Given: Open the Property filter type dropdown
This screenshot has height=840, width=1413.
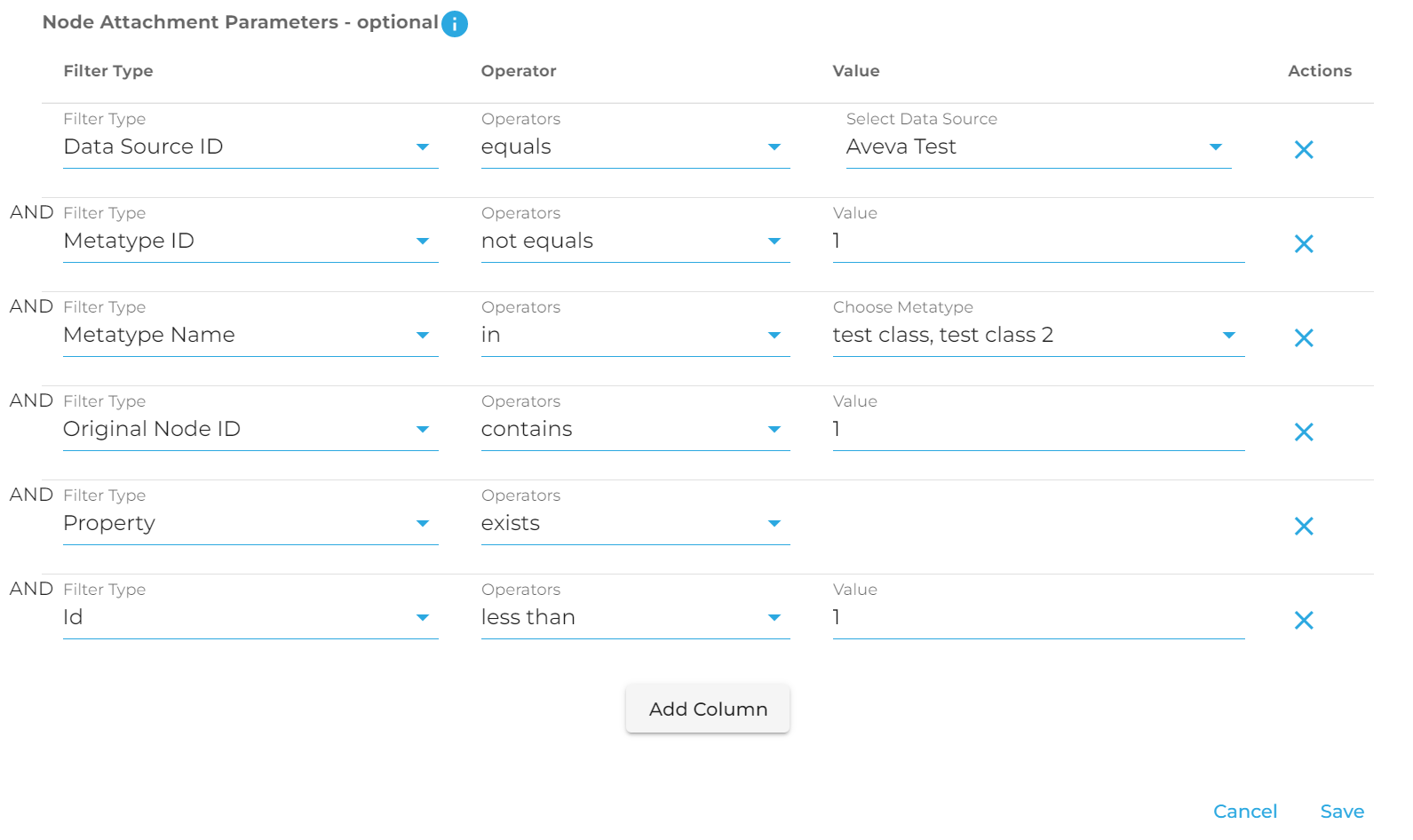Looking at the screenshot, I should coord(250,524).
